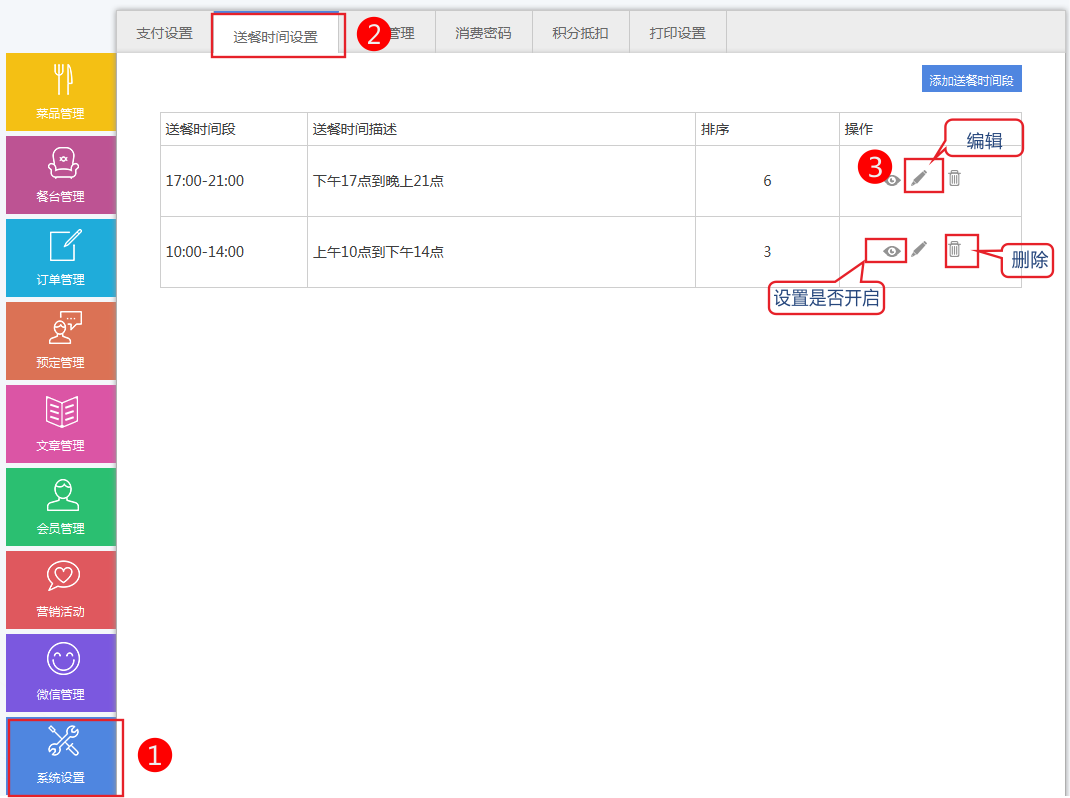This screenshot has height=798, width=1070.
Task: Switch to the 消费密码 tab
Action: pos(483,33)
